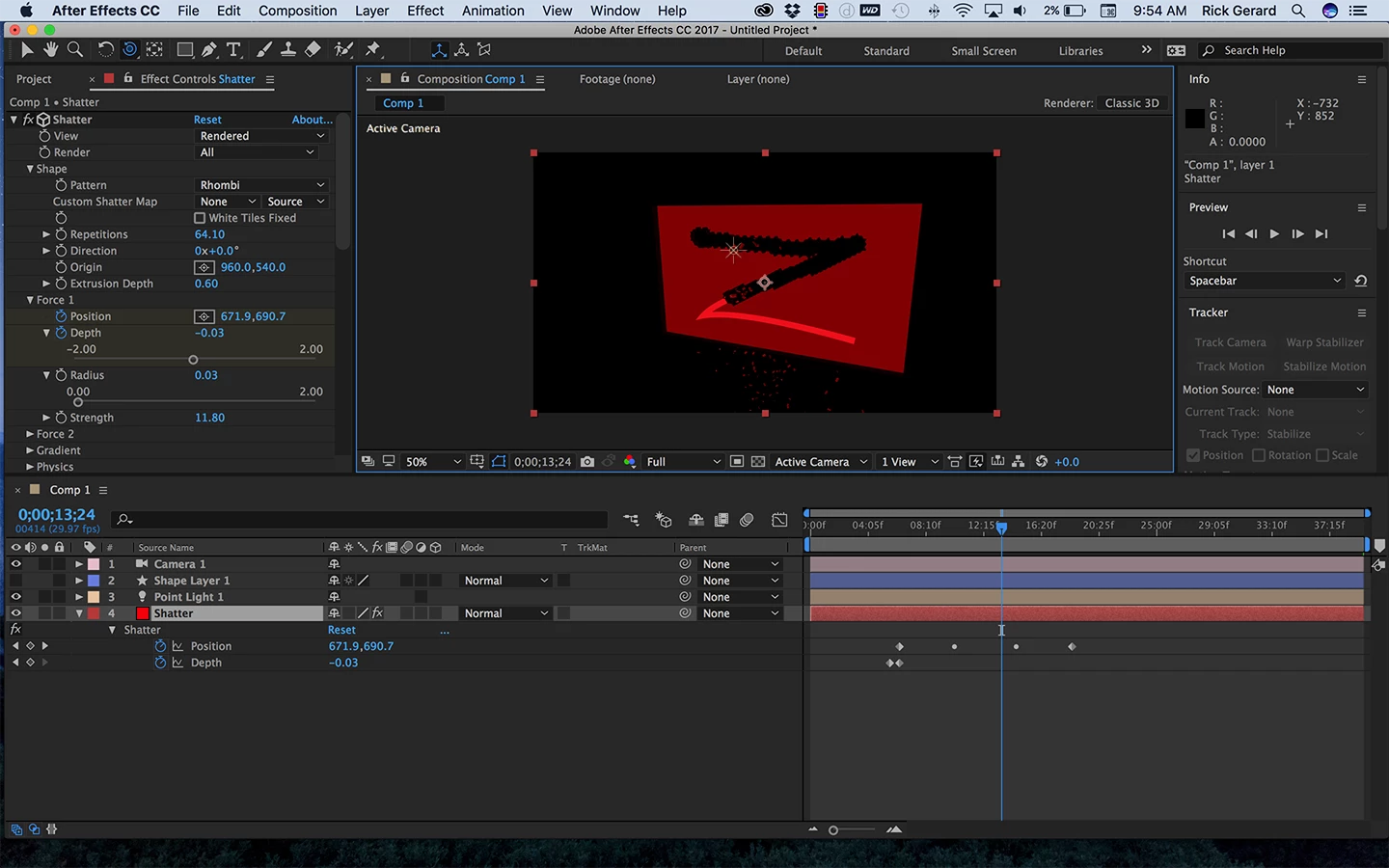The height and width of the screenshot is (868, 1389).
Task: Open the Effect menu
Action: 425,11
